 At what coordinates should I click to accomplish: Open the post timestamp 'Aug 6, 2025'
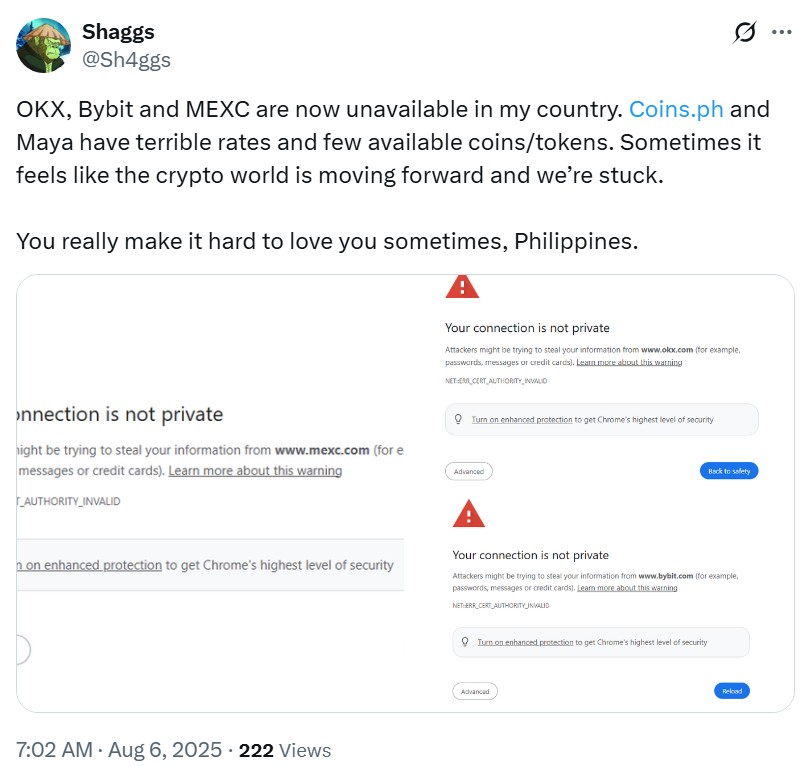pos(161,749)
